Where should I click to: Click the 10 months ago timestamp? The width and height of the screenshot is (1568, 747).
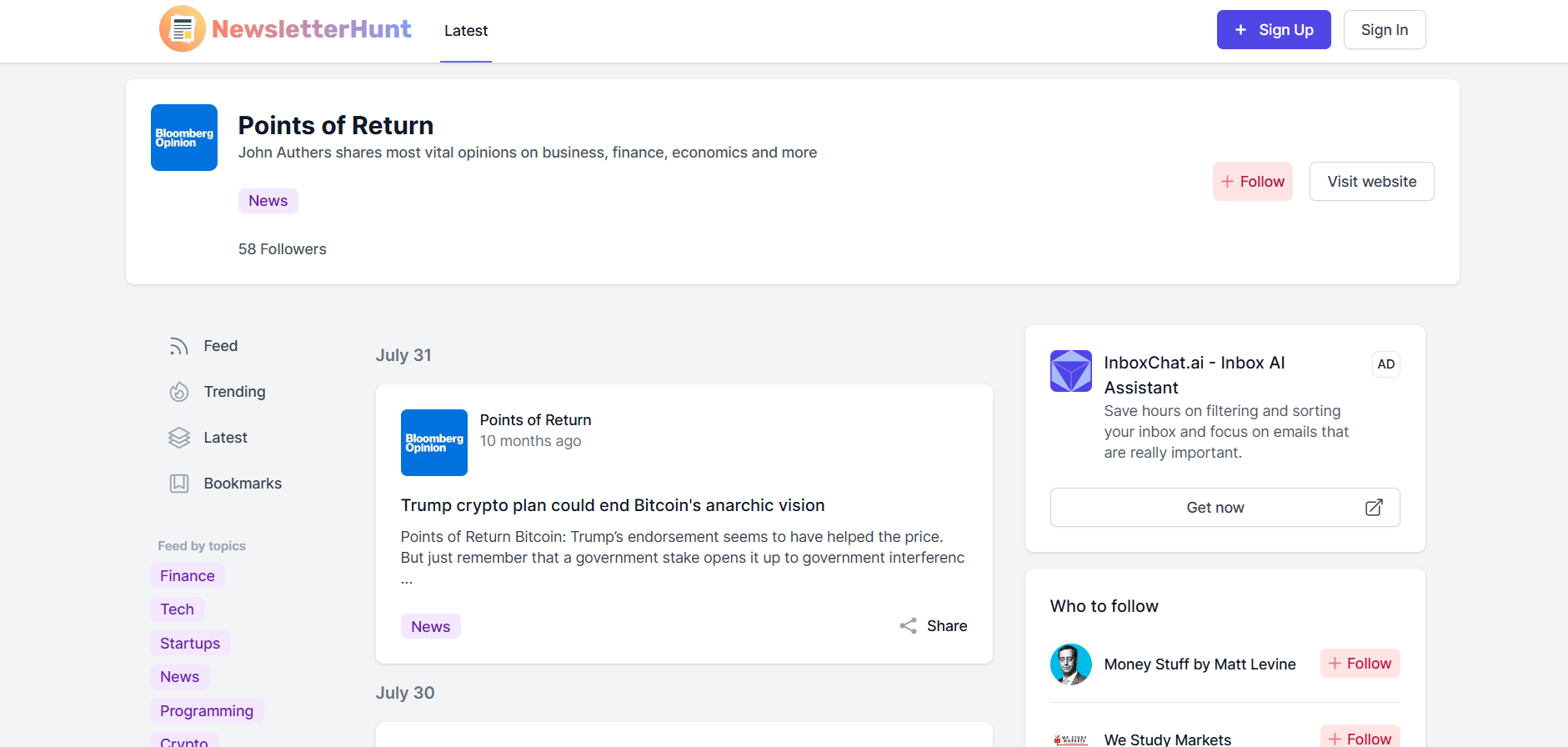point(531,441)
